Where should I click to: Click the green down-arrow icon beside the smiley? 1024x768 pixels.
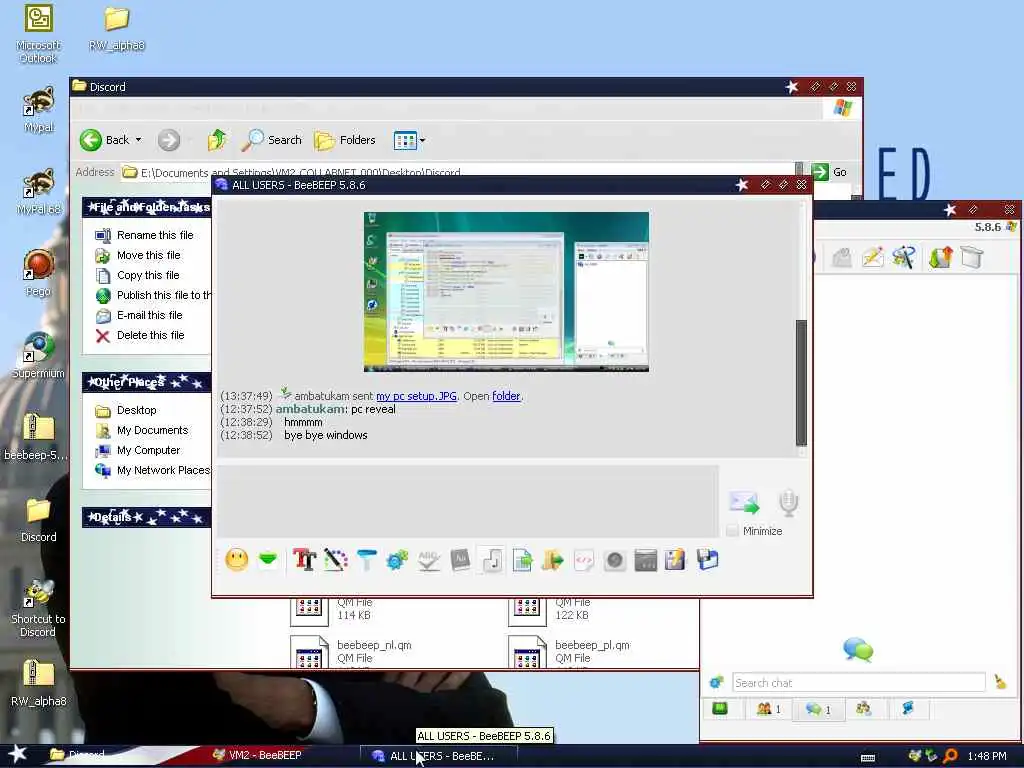pos(268,559)
